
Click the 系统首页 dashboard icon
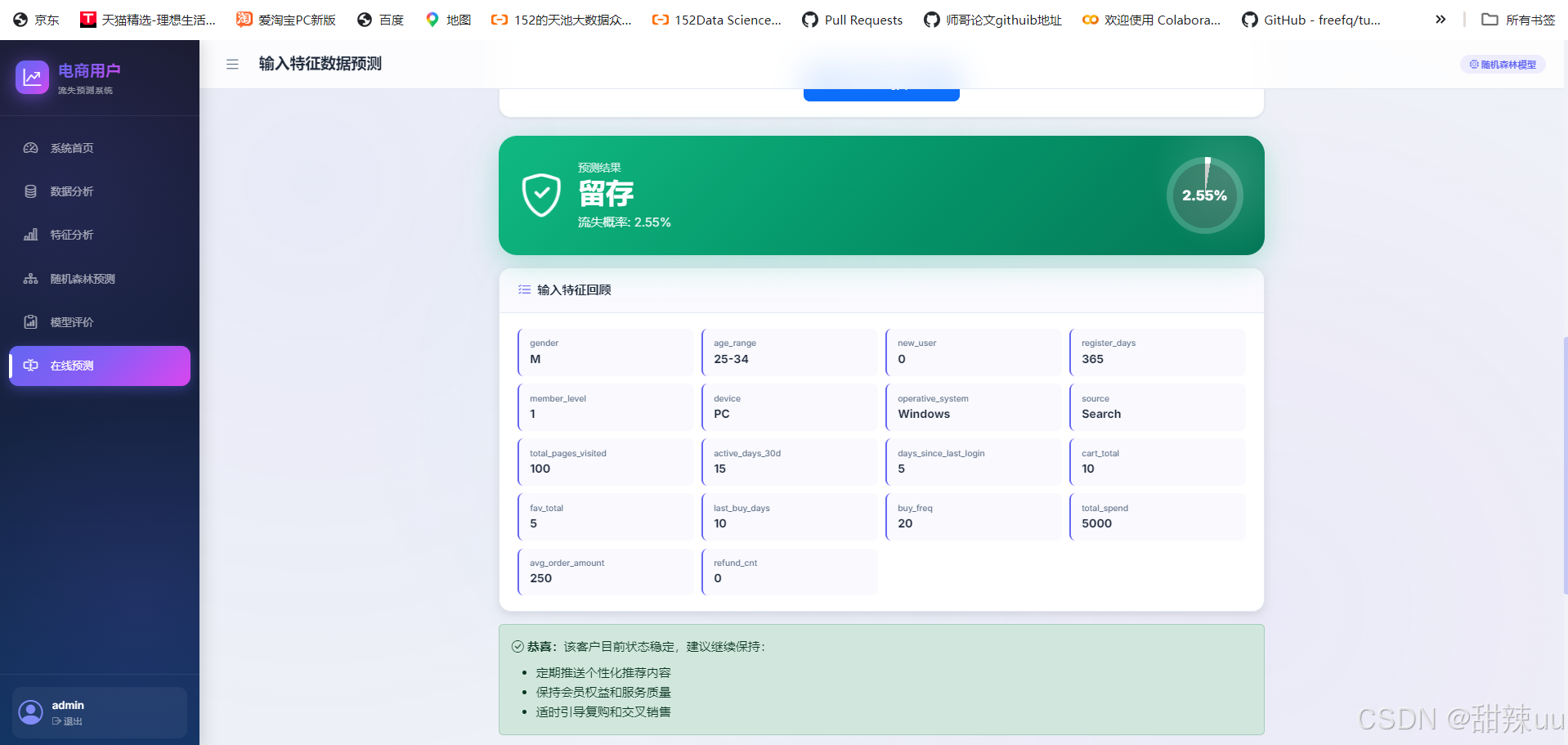click(x=30, y=148)
